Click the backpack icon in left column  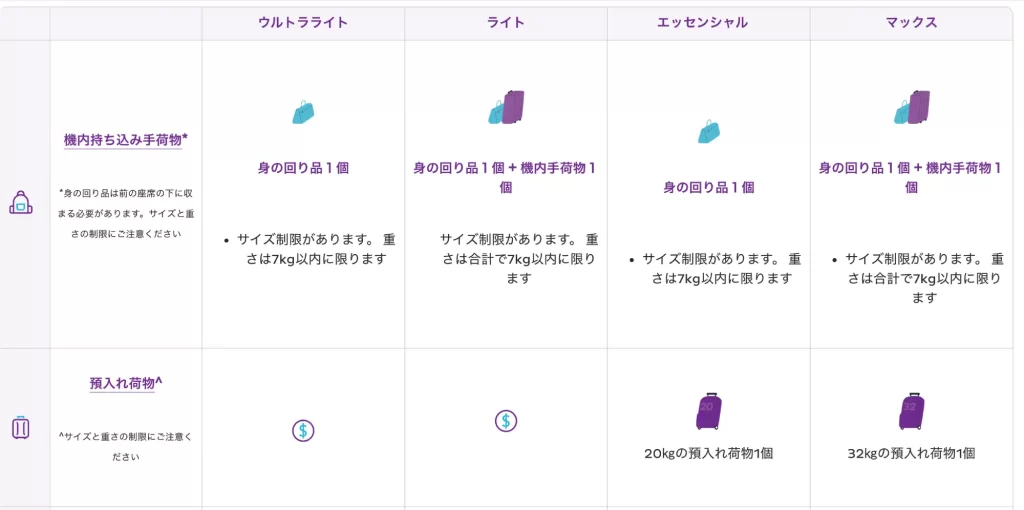point(21,202)
